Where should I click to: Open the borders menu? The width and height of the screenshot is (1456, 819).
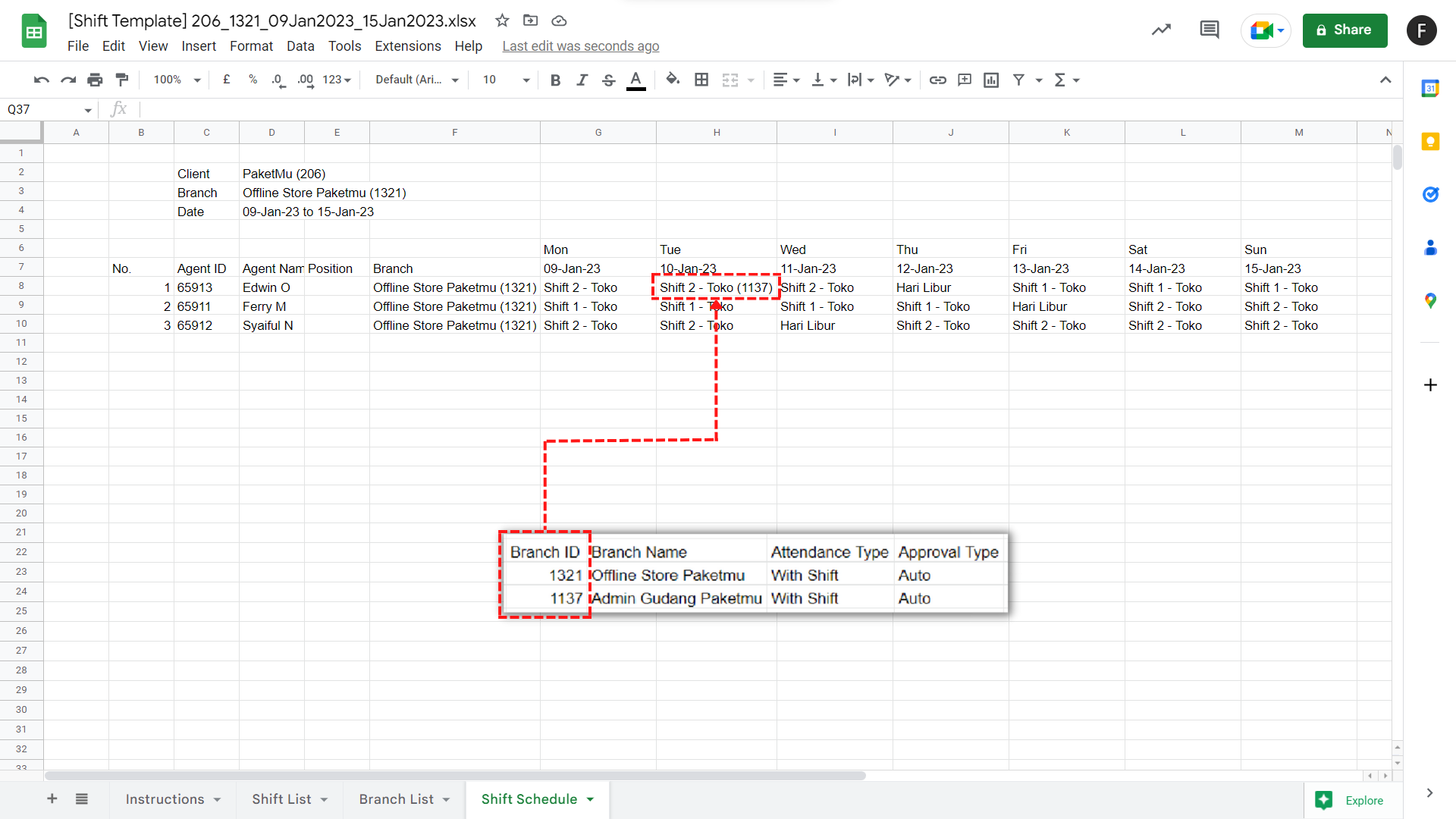point(701,80)
